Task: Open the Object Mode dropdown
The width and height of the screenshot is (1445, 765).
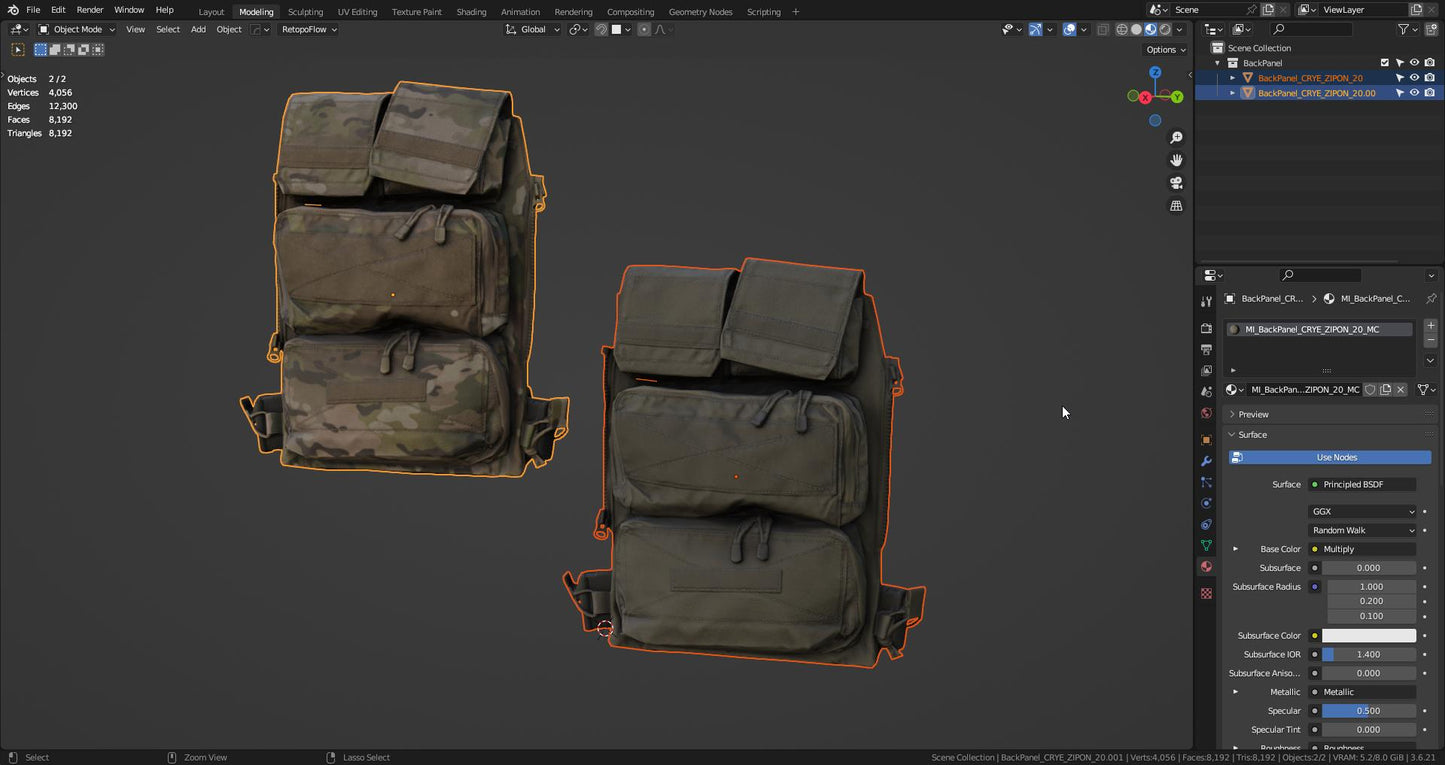Action: tap(77, 30)
